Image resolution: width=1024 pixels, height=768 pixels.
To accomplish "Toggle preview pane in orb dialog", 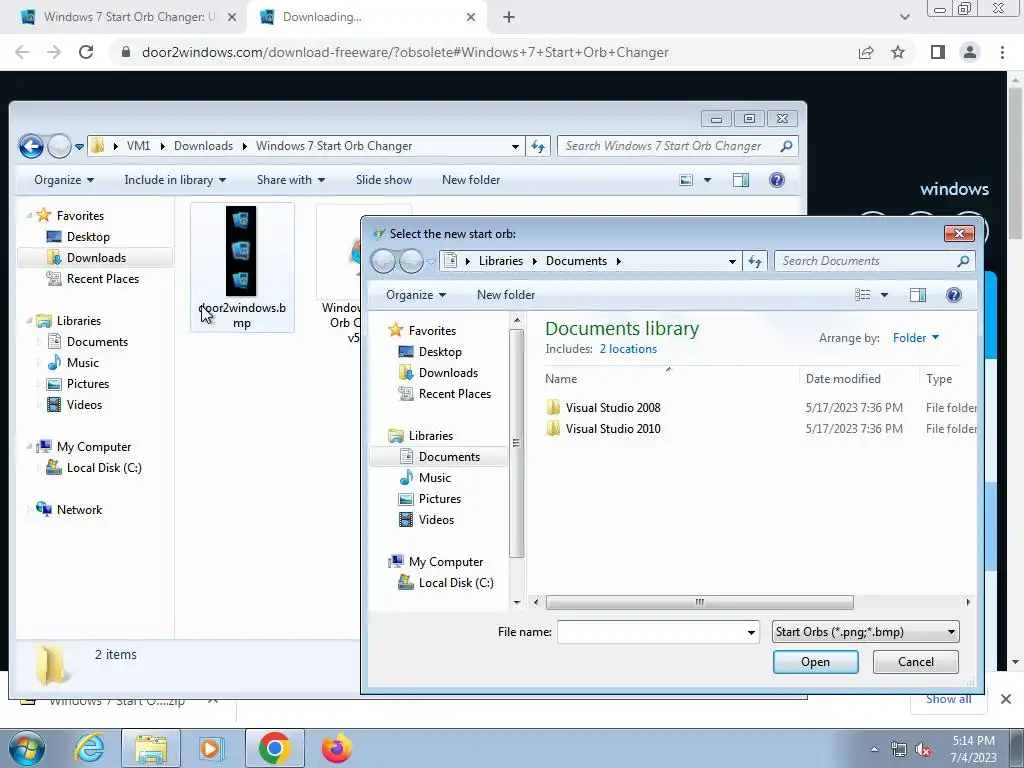I will coord(918,295).
